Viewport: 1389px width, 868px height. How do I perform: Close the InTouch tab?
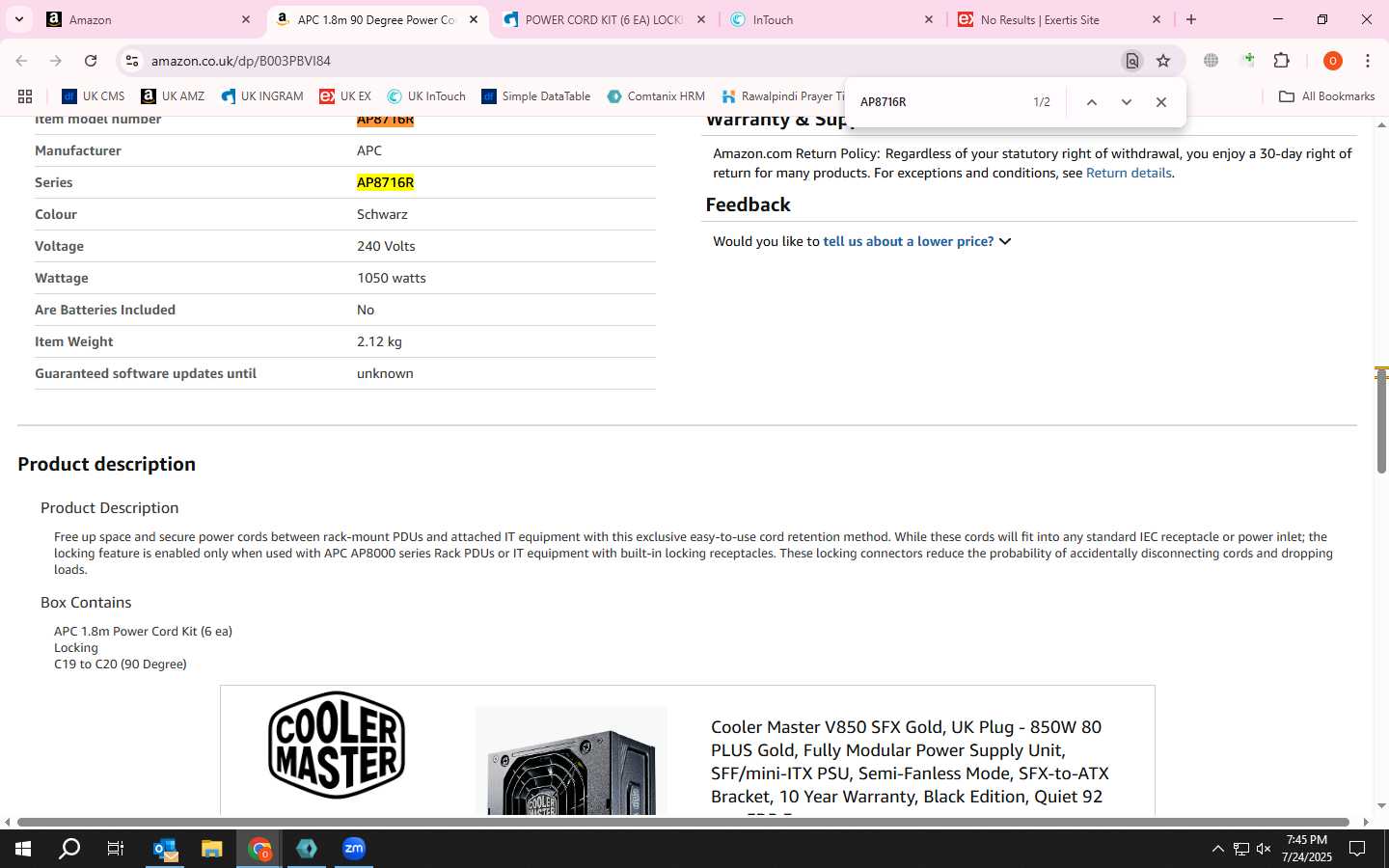pos(929,19)
